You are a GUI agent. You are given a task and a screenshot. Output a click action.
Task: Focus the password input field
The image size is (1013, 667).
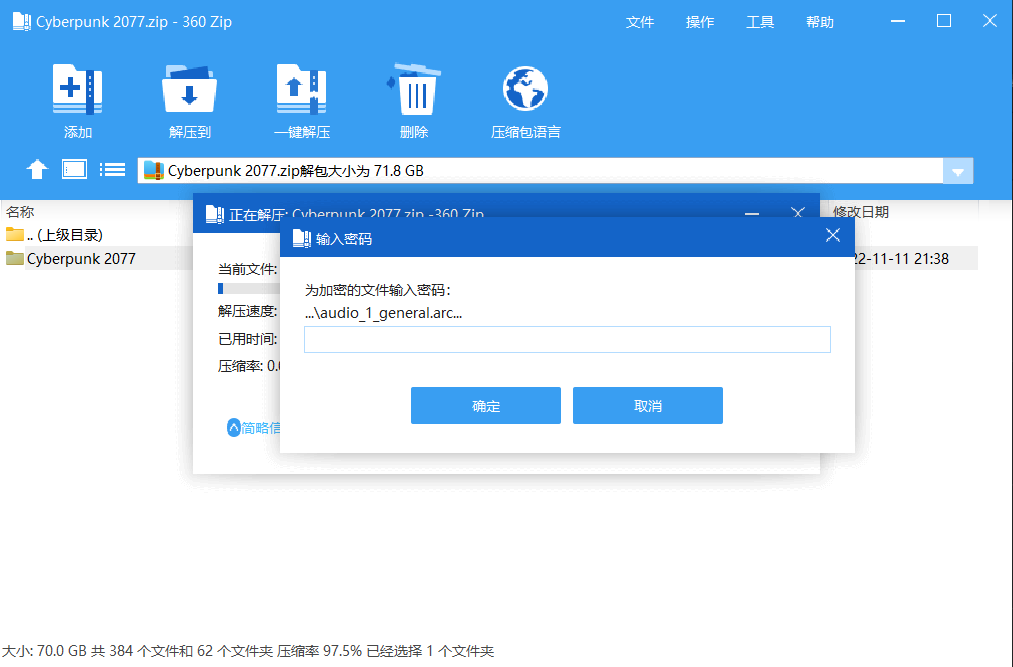567,339
